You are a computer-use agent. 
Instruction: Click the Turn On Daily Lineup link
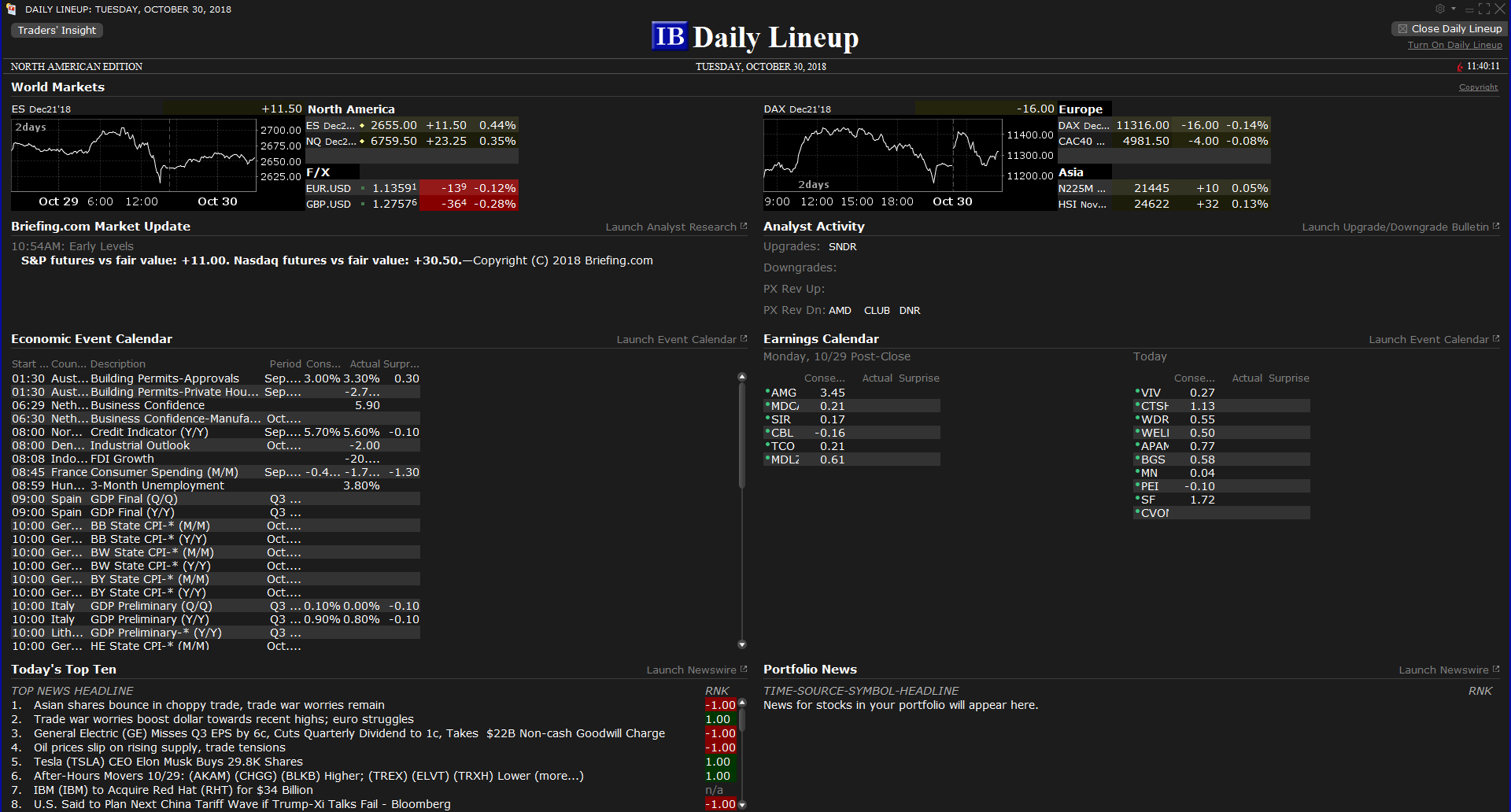click(x=1454, y=45)
